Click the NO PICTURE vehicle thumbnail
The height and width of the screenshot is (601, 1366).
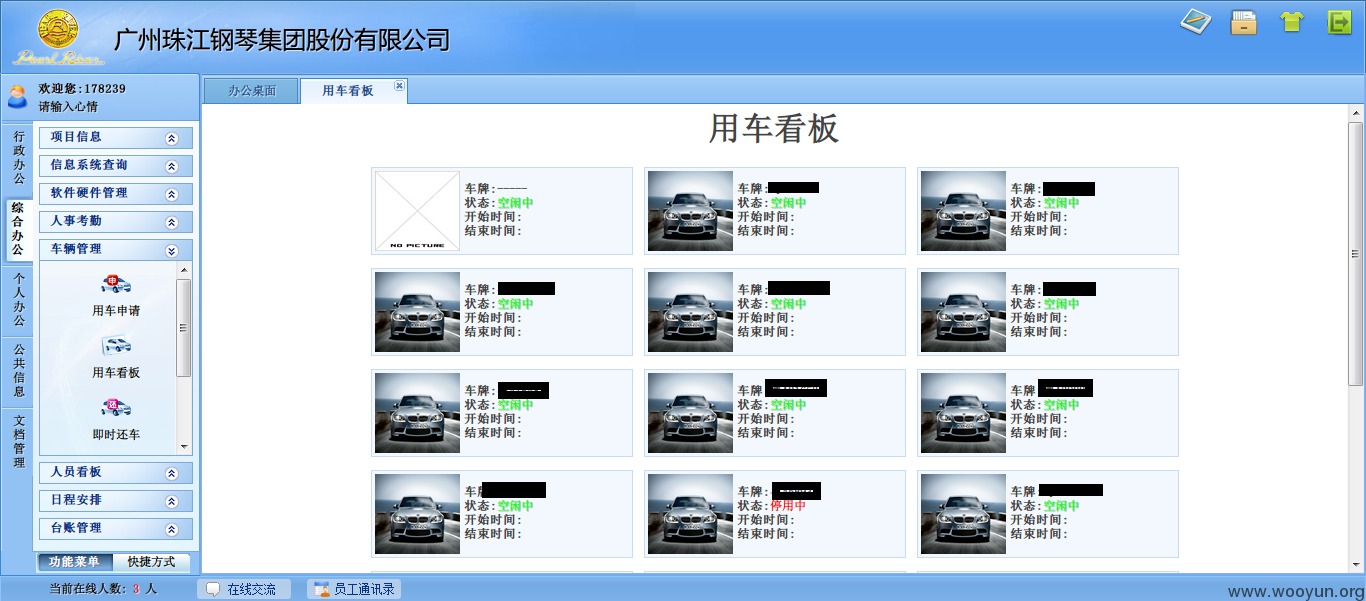[417, 211]
